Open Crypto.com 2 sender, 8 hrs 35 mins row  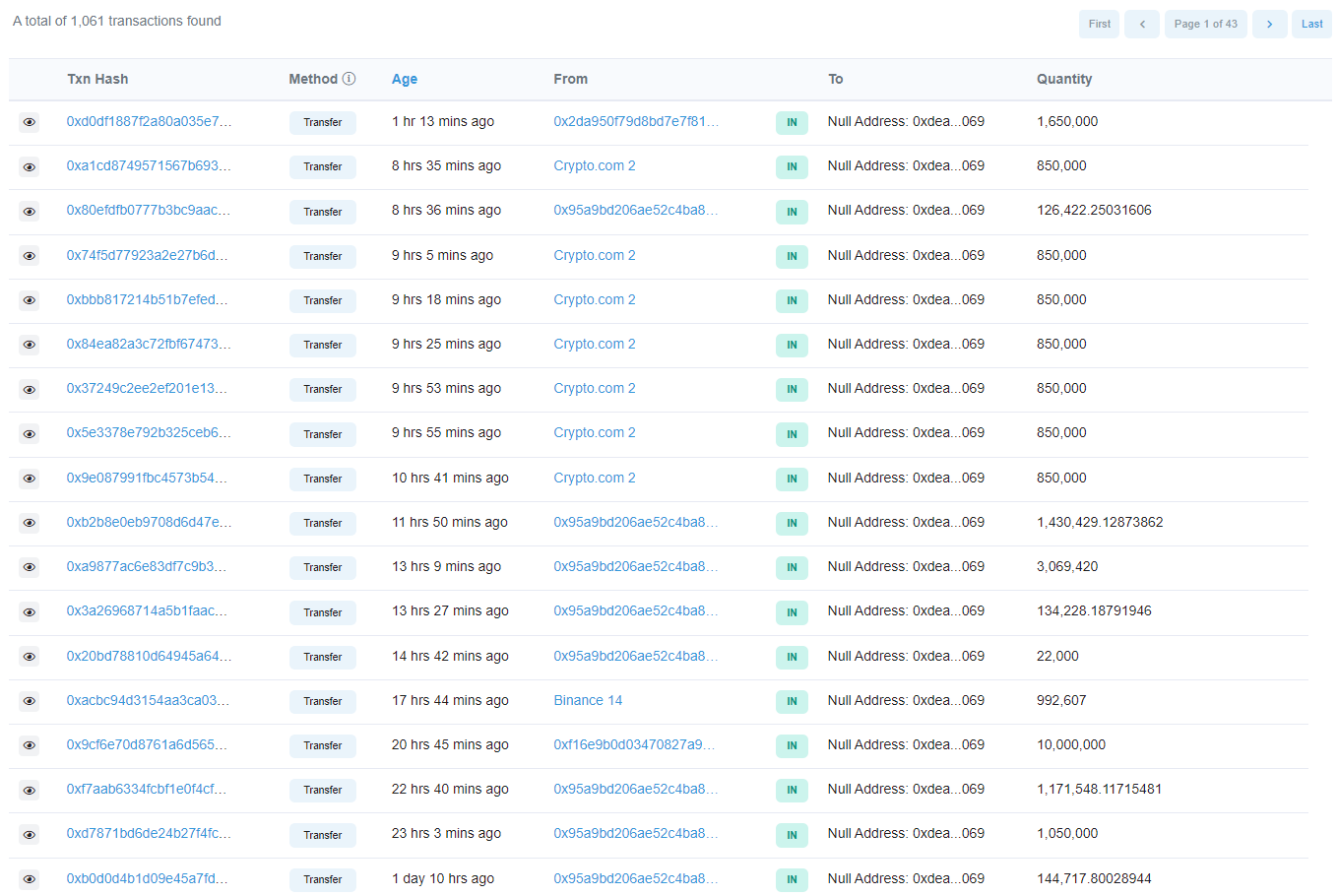click(595, 165)
